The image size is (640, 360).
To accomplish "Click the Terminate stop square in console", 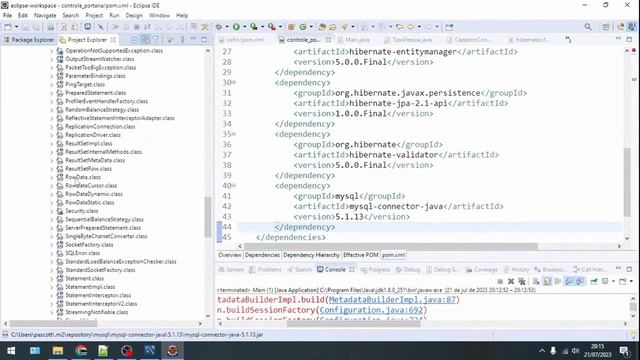I will (x=500, y=281).
